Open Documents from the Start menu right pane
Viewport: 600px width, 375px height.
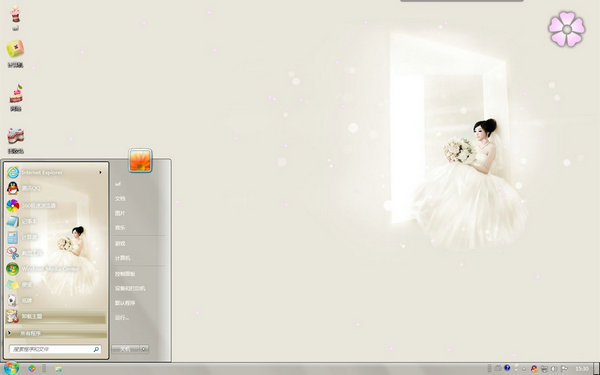point(120,199)
